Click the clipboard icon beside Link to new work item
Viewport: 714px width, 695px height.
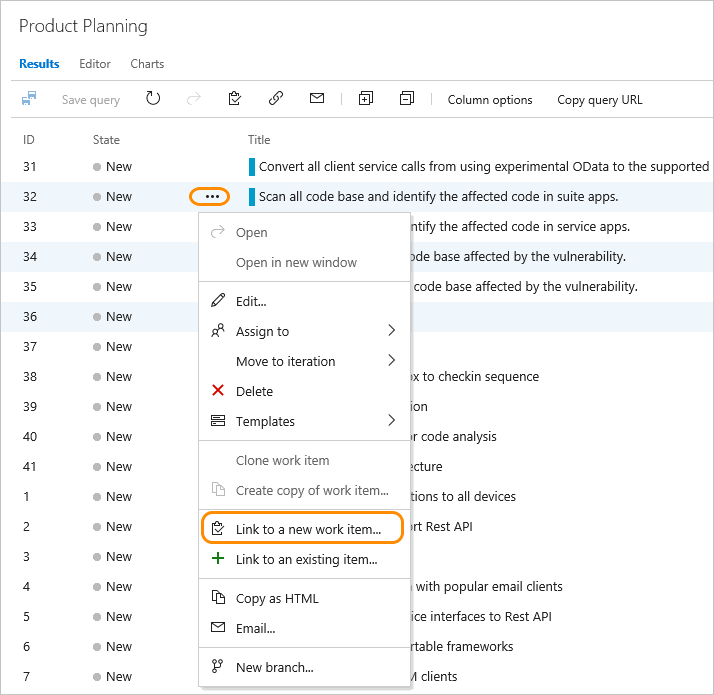(x=218, y=528)
